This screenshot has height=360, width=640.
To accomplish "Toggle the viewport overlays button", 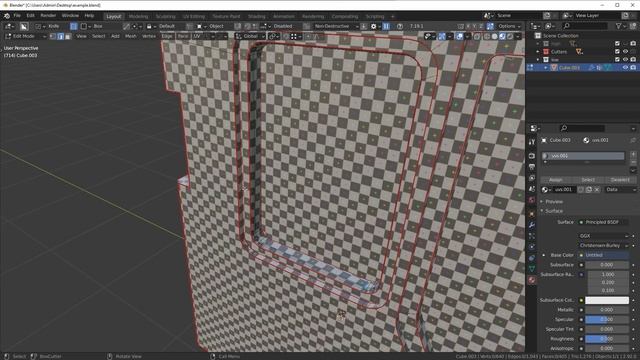I will point(459,36).
